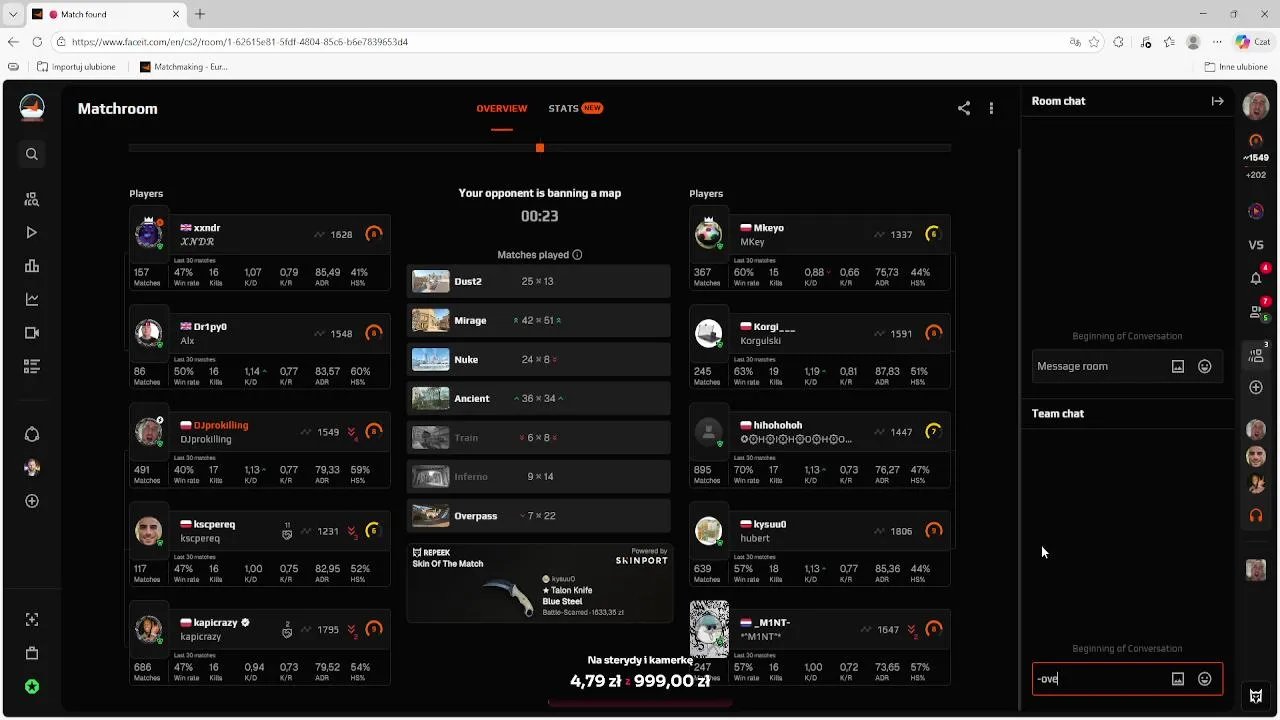Open player Korgi___'s profile name
Image resolution: width=1280 pixels, height=720 pixels.
(x=775, y=327)
